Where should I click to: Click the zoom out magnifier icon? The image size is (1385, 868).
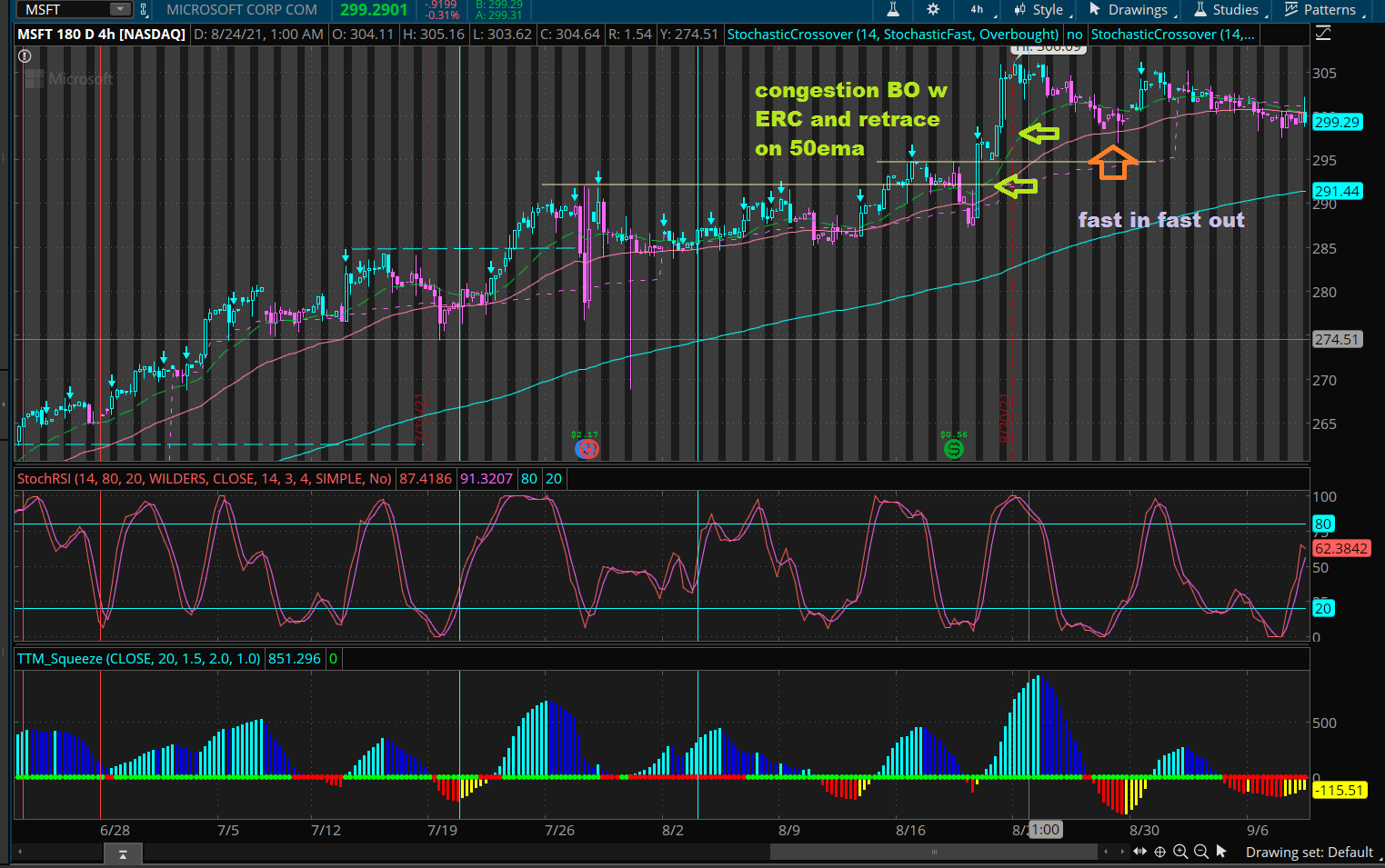1201,852
